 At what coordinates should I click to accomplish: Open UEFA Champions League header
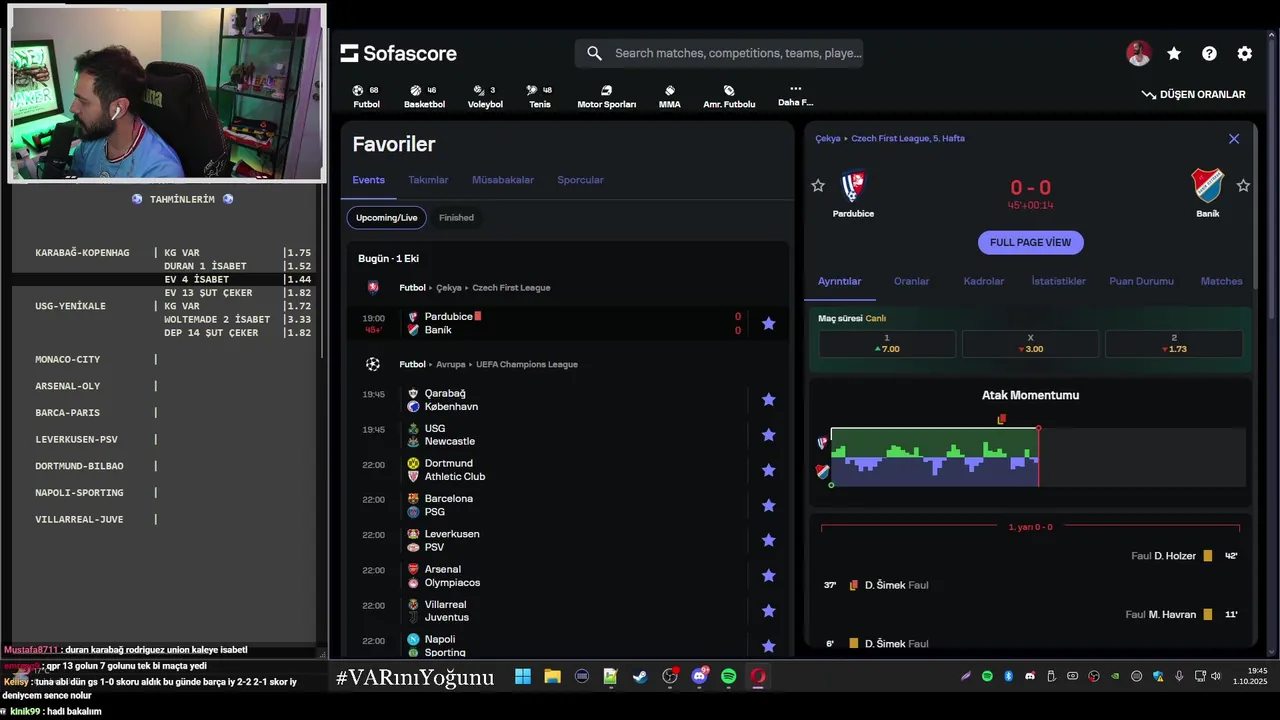click(527, 364)
